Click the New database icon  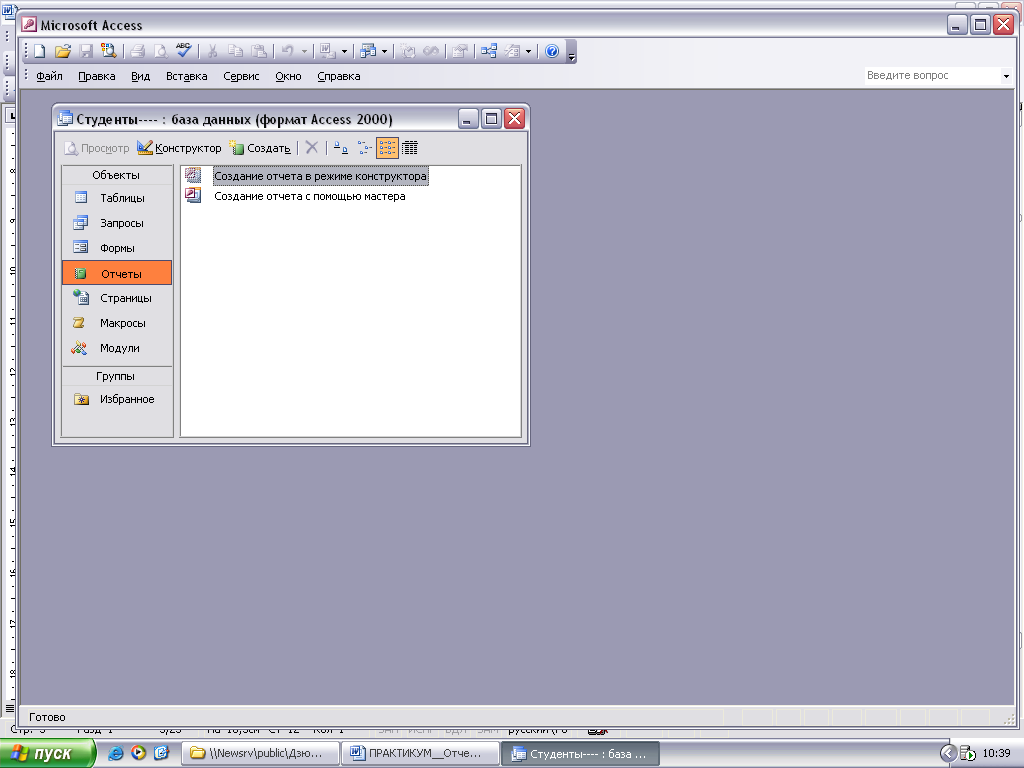point(40,51)
